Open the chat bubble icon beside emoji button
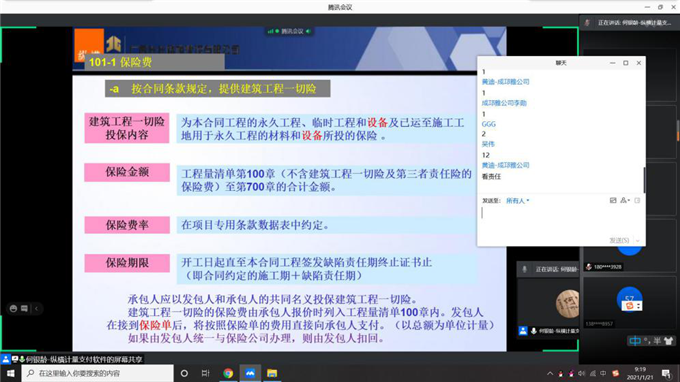 [24, 308]
